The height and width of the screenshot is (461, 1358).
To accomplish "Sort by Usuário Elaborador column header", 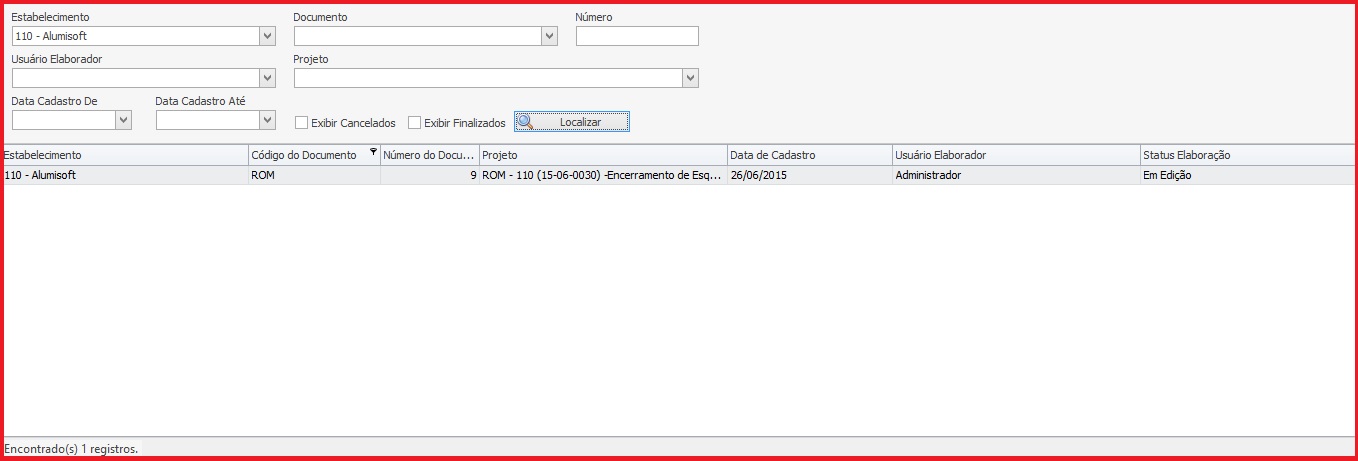I will [1016, 155].
